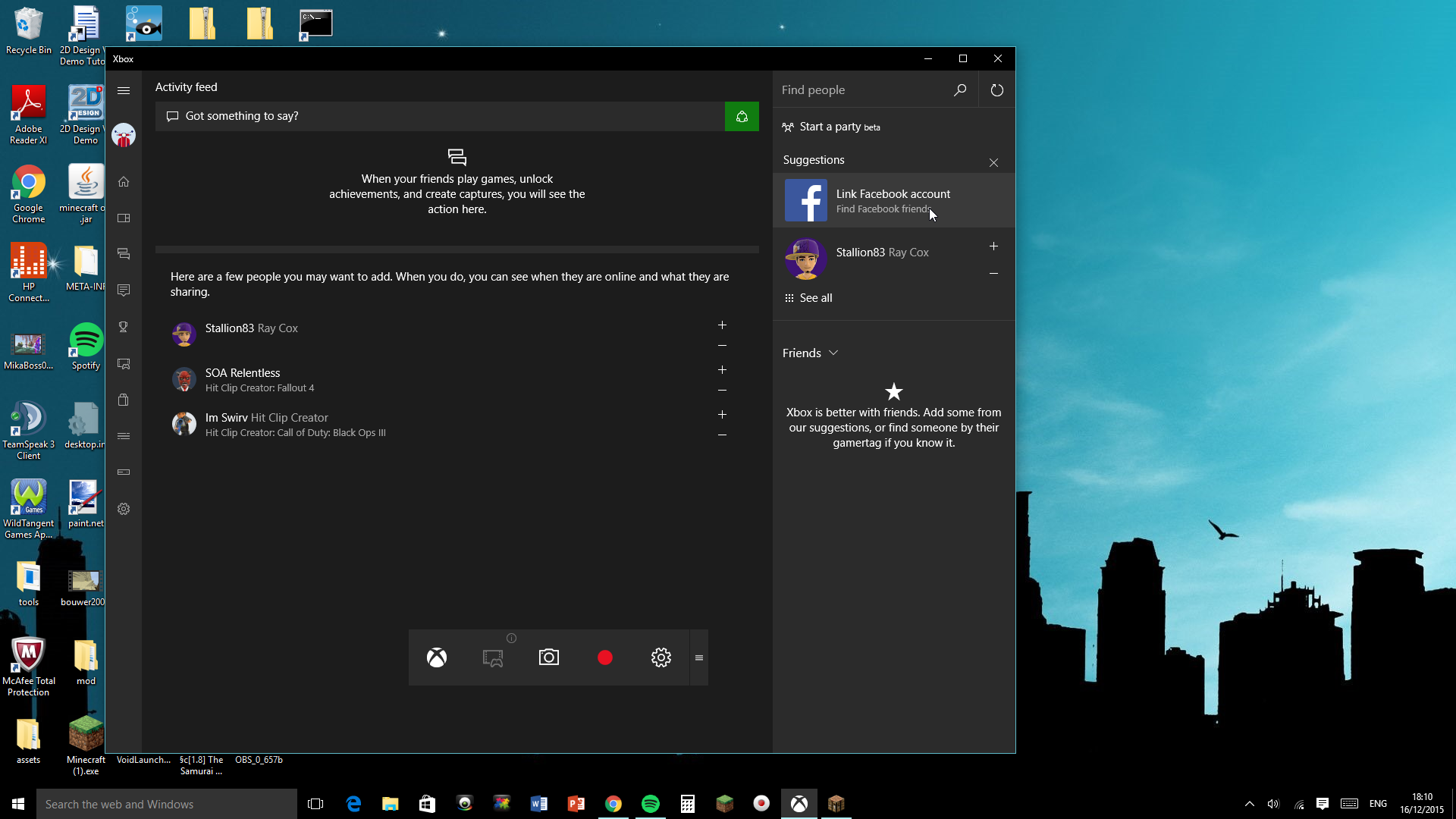The image size is (1456, 819).
Task: Click See all suggestions
Action: click(x=808, y=298)
